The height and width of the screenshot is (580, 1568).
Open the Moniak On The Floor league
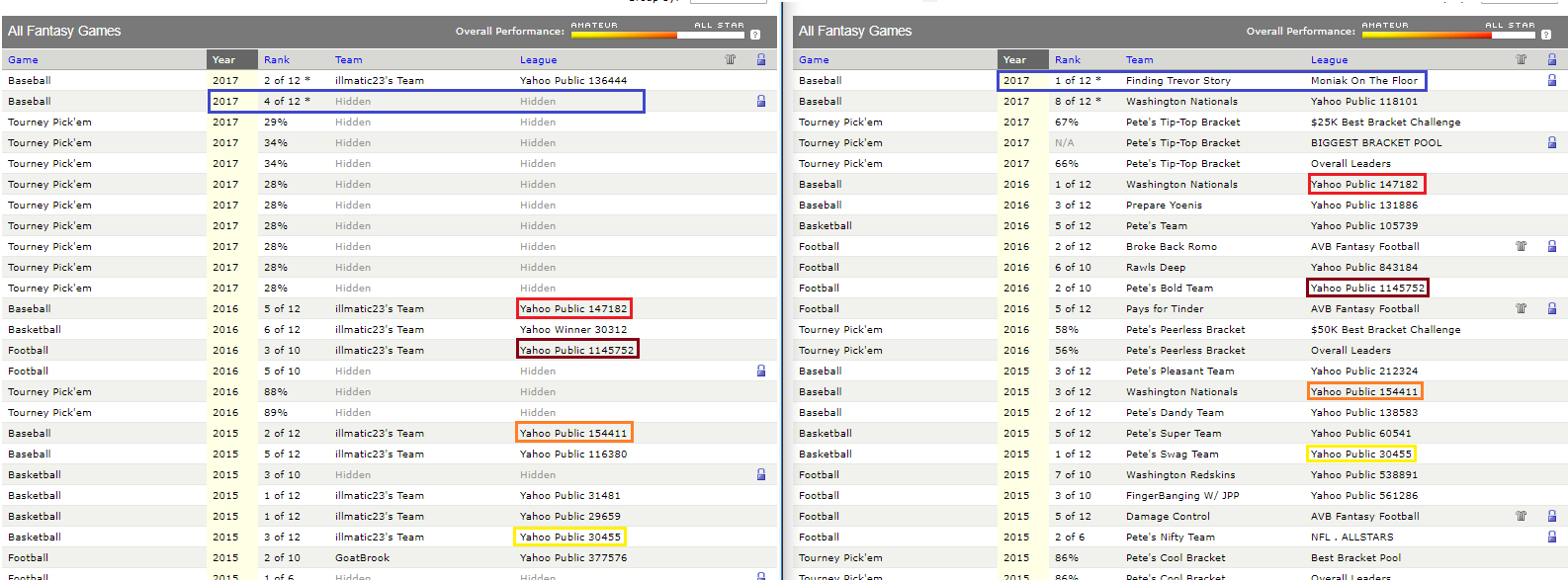tap(1364, 81)
